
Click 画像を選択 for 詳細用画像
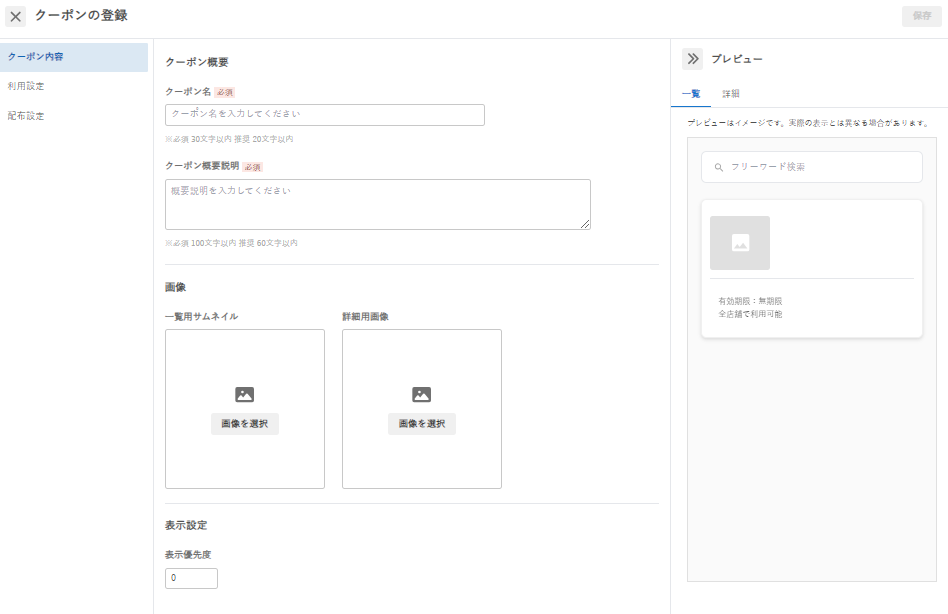422,424
